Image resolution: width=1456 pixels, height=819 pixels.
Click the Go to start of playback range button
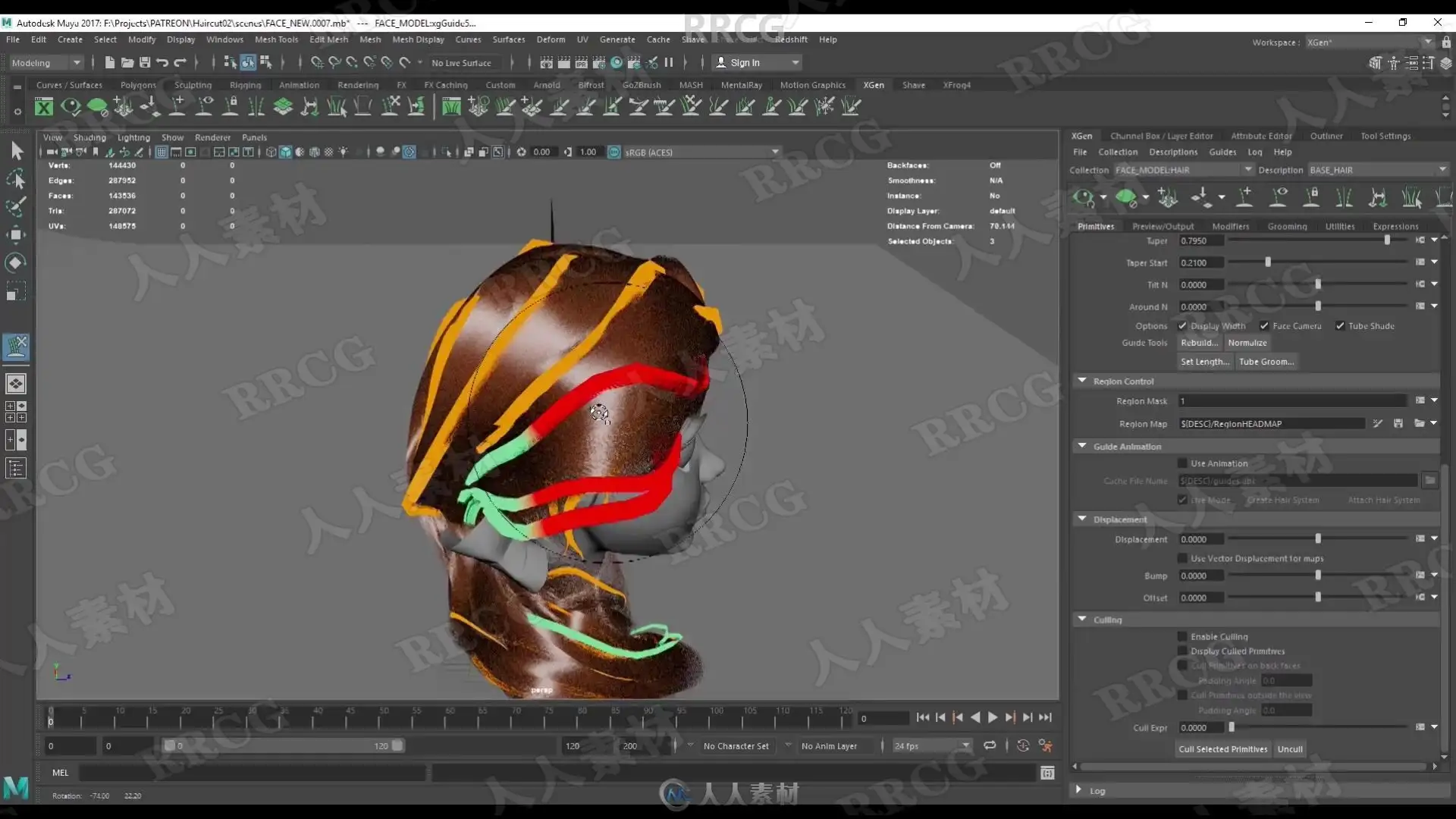(x=922, y=717)
